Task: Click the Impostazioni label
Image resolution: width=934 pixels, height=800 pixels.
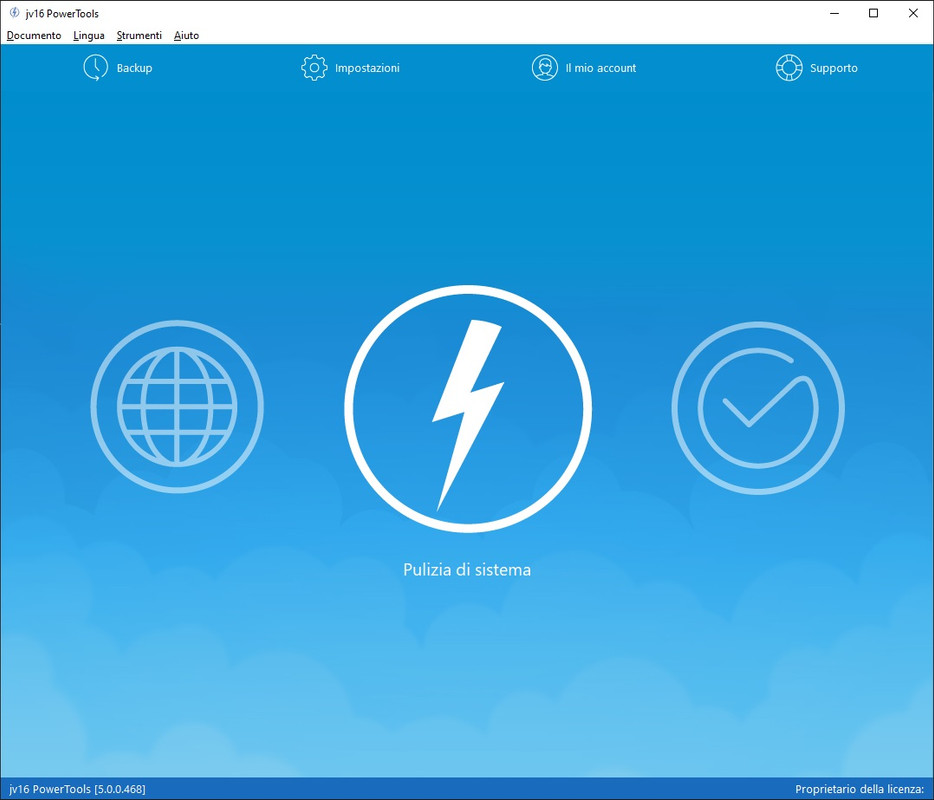Action: pos(367,68)
